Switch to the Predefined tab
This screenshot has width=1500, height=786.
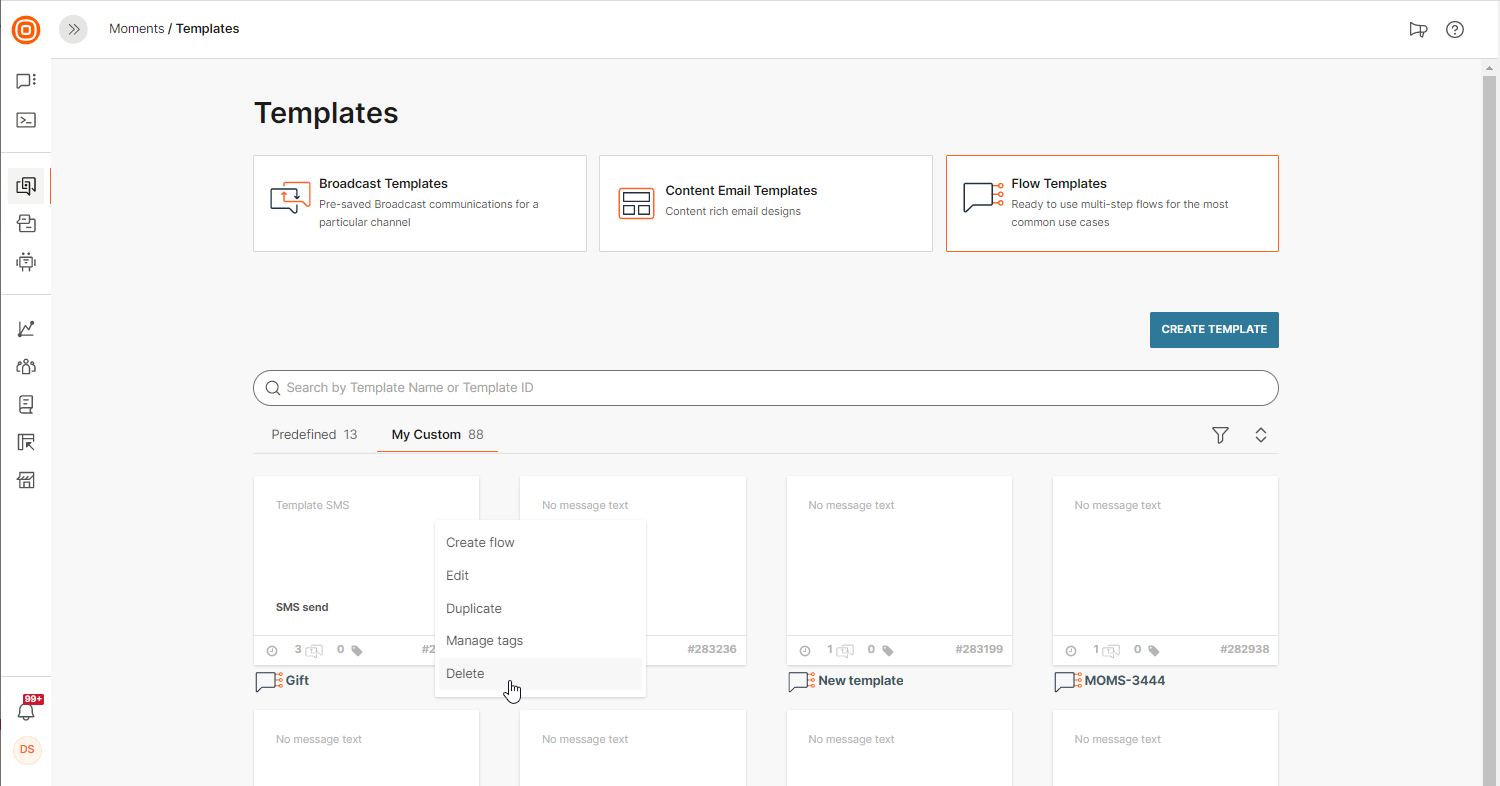click(314, 435)
